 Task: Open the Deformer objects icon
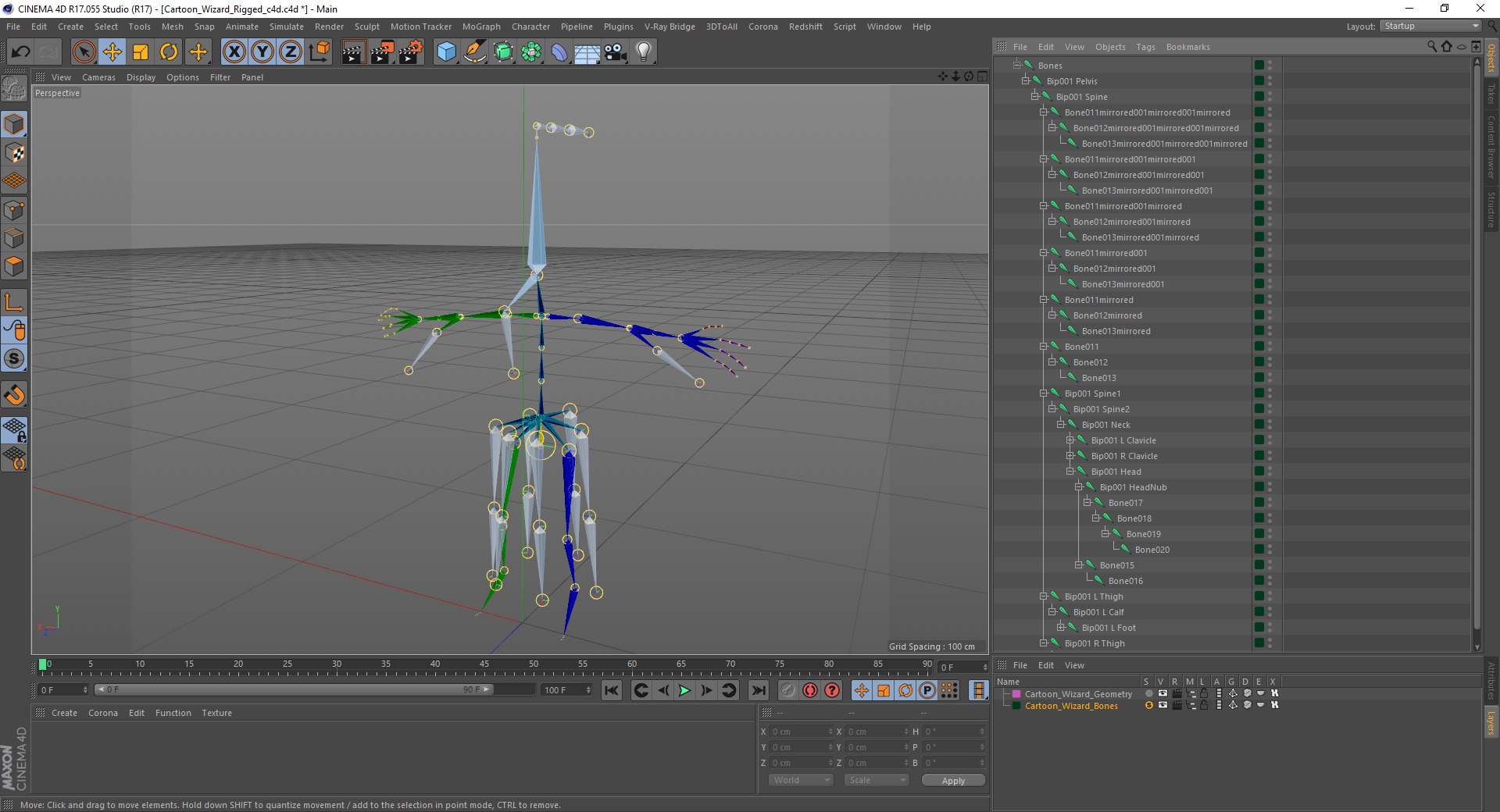tap(559, 52)
